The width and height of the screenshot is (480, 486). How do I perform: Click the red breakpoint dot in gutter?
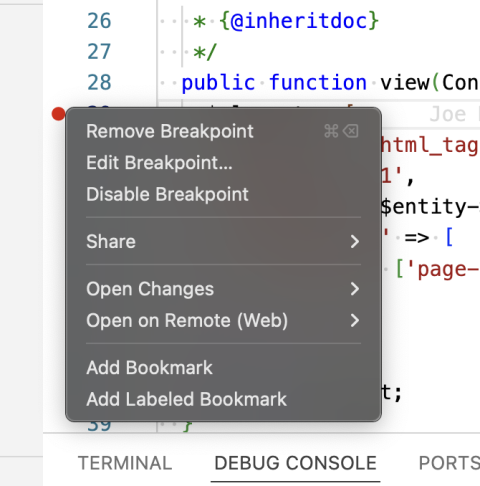click(x=58, y=114)
